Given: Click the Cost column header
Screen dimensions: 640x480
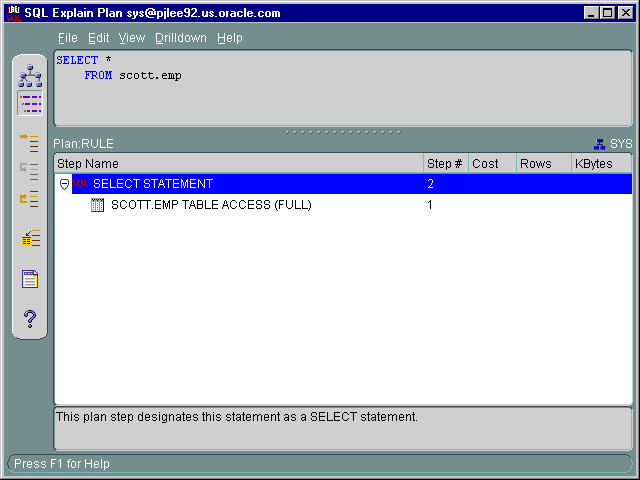Looking at the screenshot, I should (x=491, y=163).
